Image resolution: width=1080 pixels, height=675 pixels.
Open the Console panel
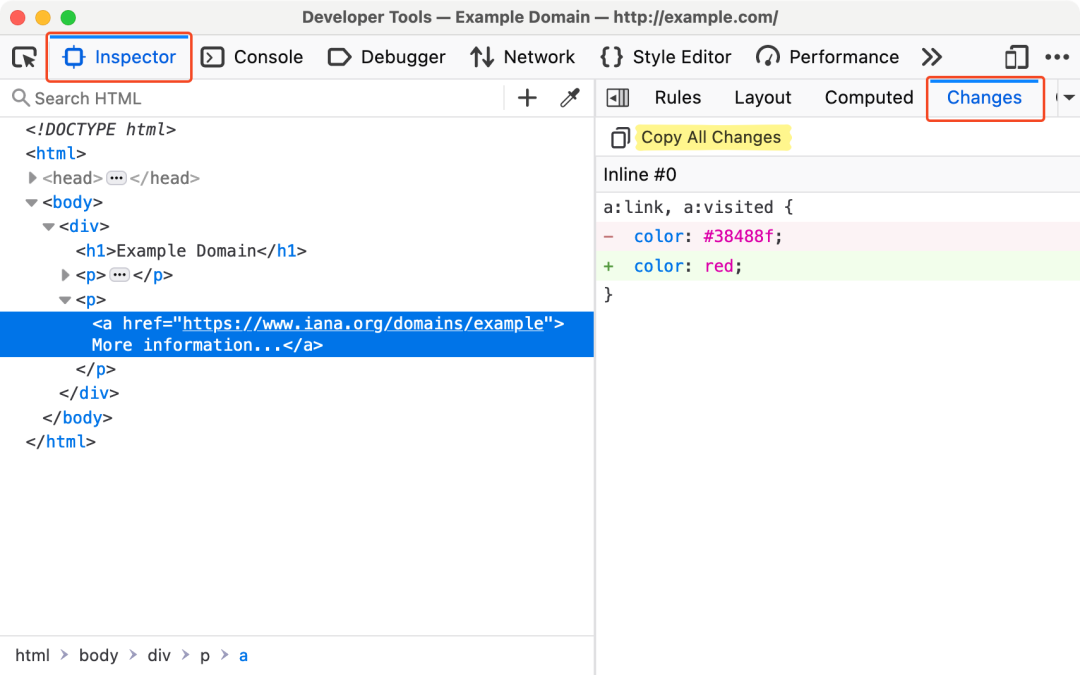252,57
